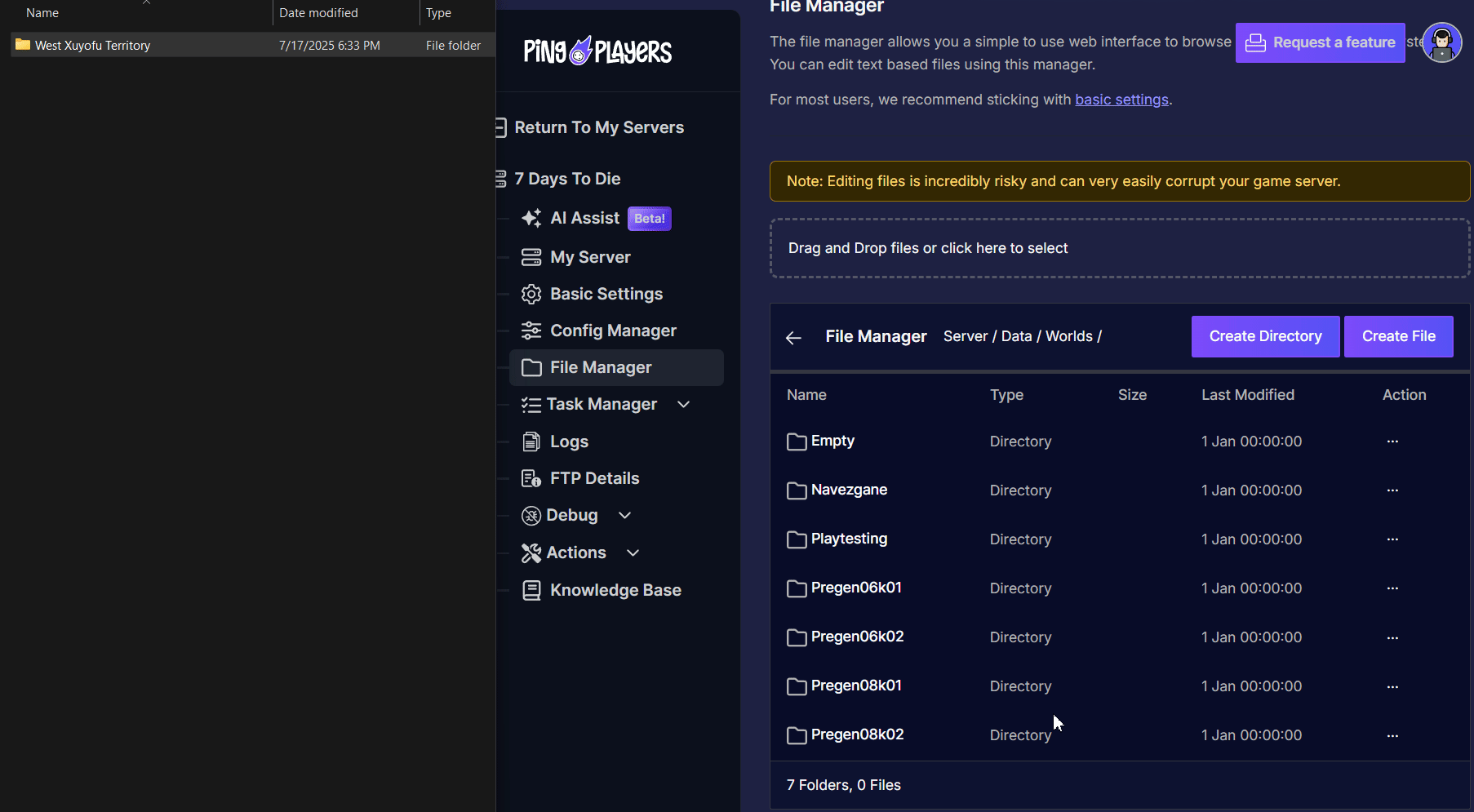The width and height of the screenshot is (1474, 812).
Task: Select West Xuyofu Territory folder in Explorer
Action: (253, 45)
